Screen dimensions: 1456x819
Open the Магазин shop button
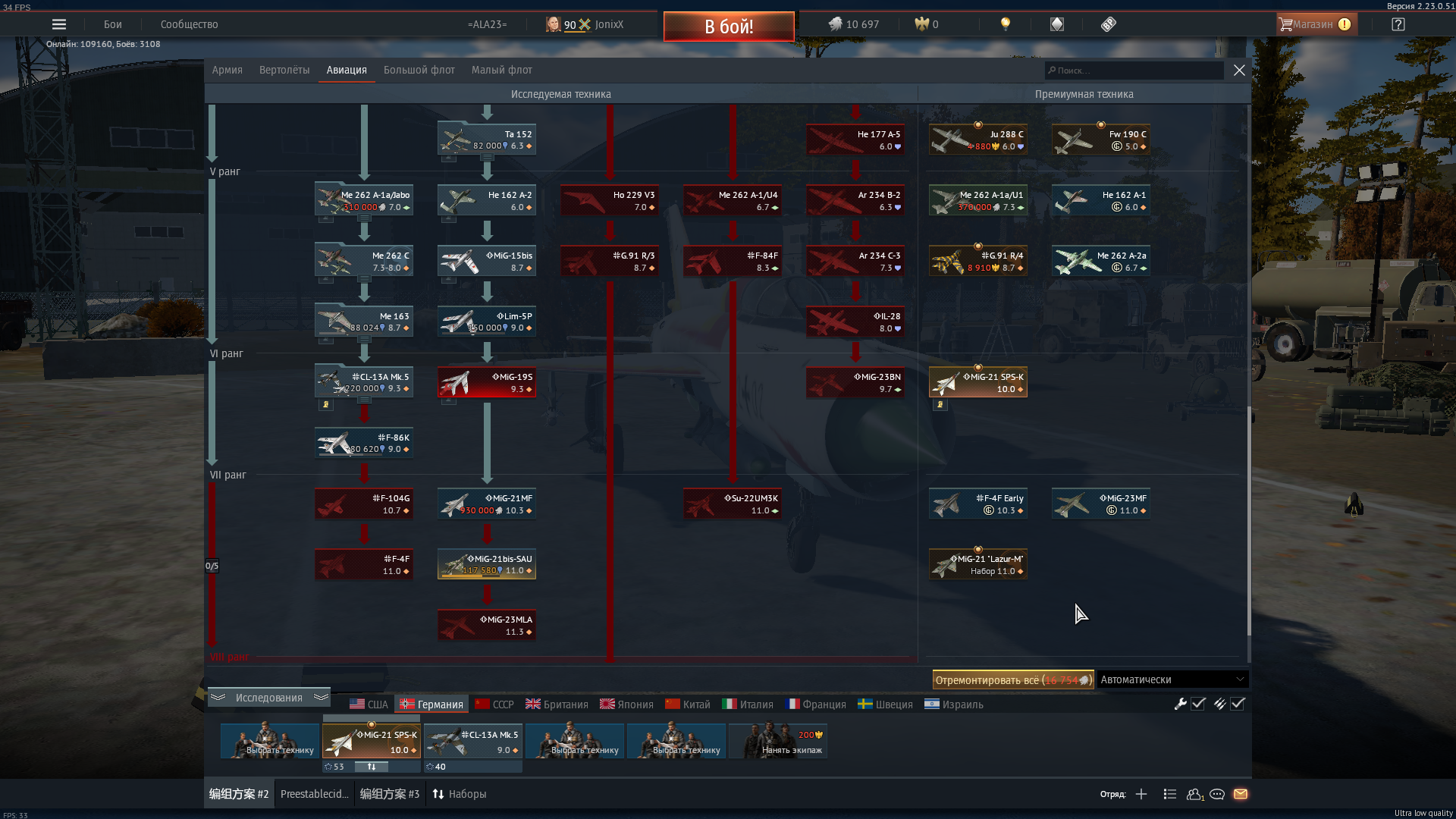coord(1317,24)
